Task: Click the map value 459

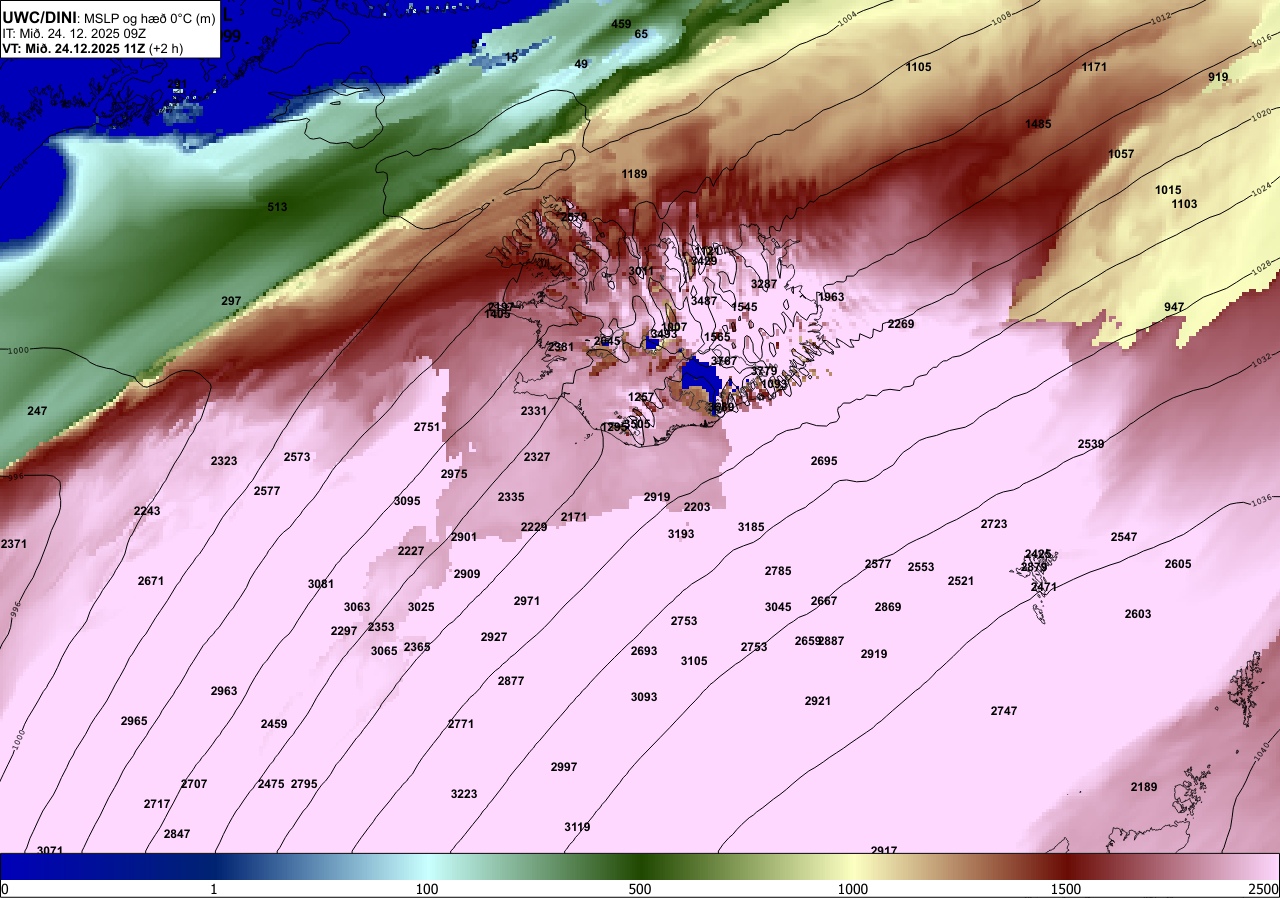Action: [x=621, y=24]
